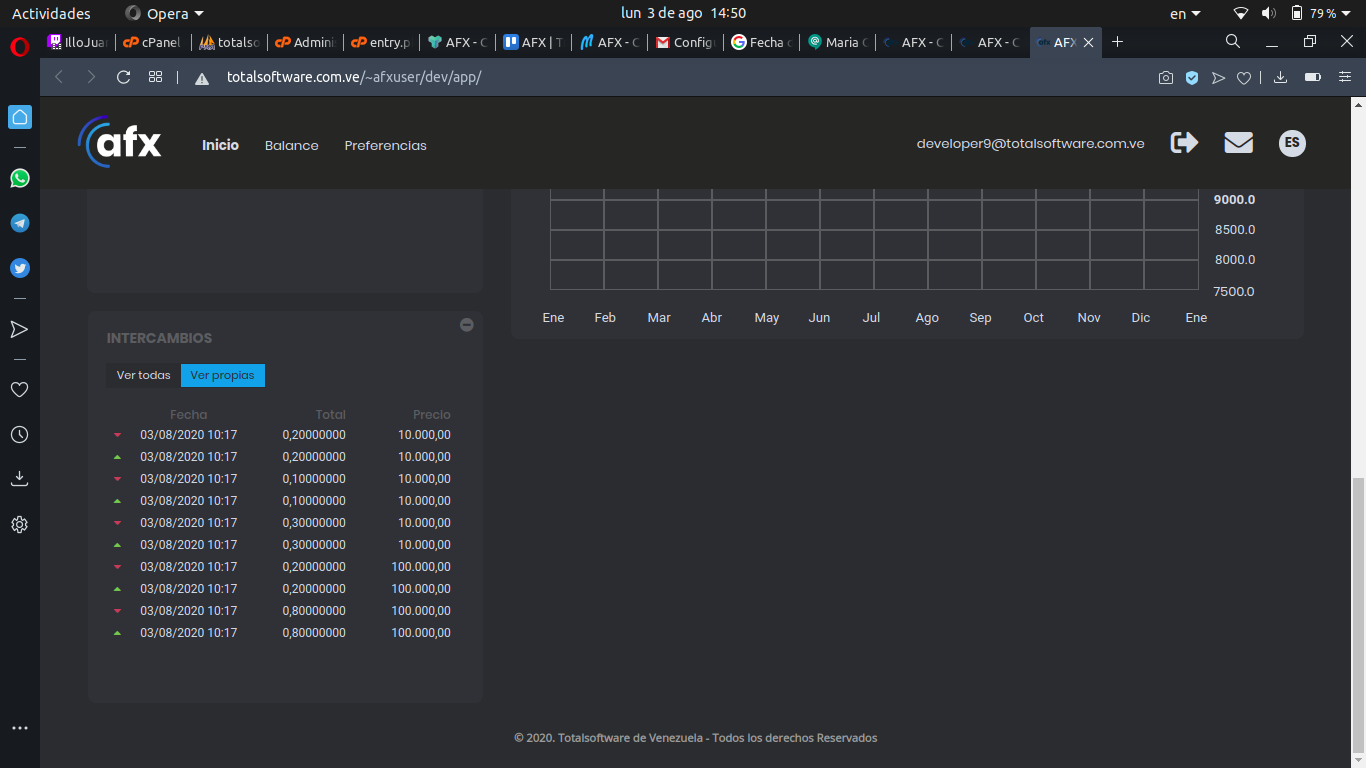Open WhatsApp in the Opera sidebar

pyautogui.click(x=19, y=178)
